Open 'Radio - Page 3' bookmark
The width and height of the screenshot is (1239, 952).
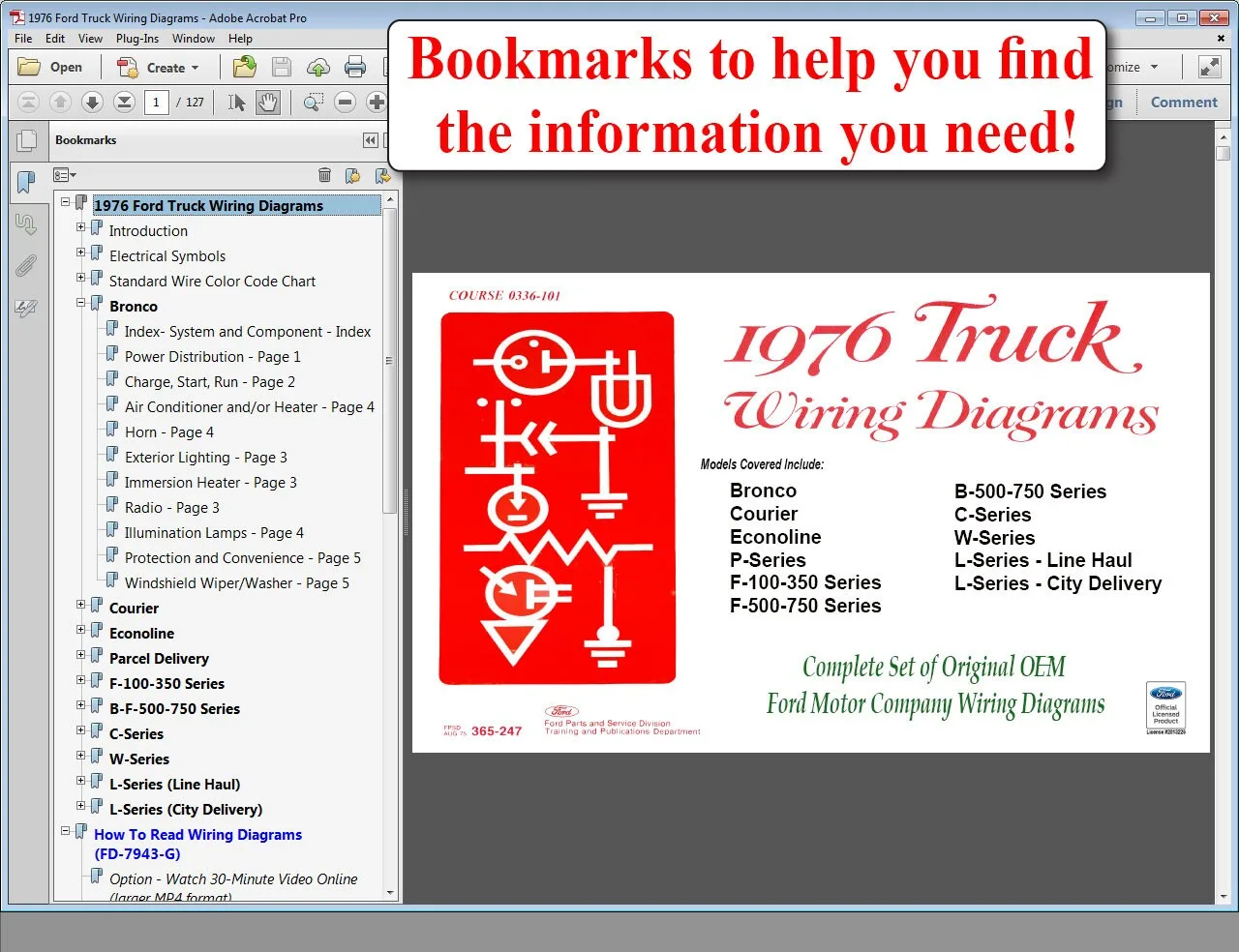172,508
